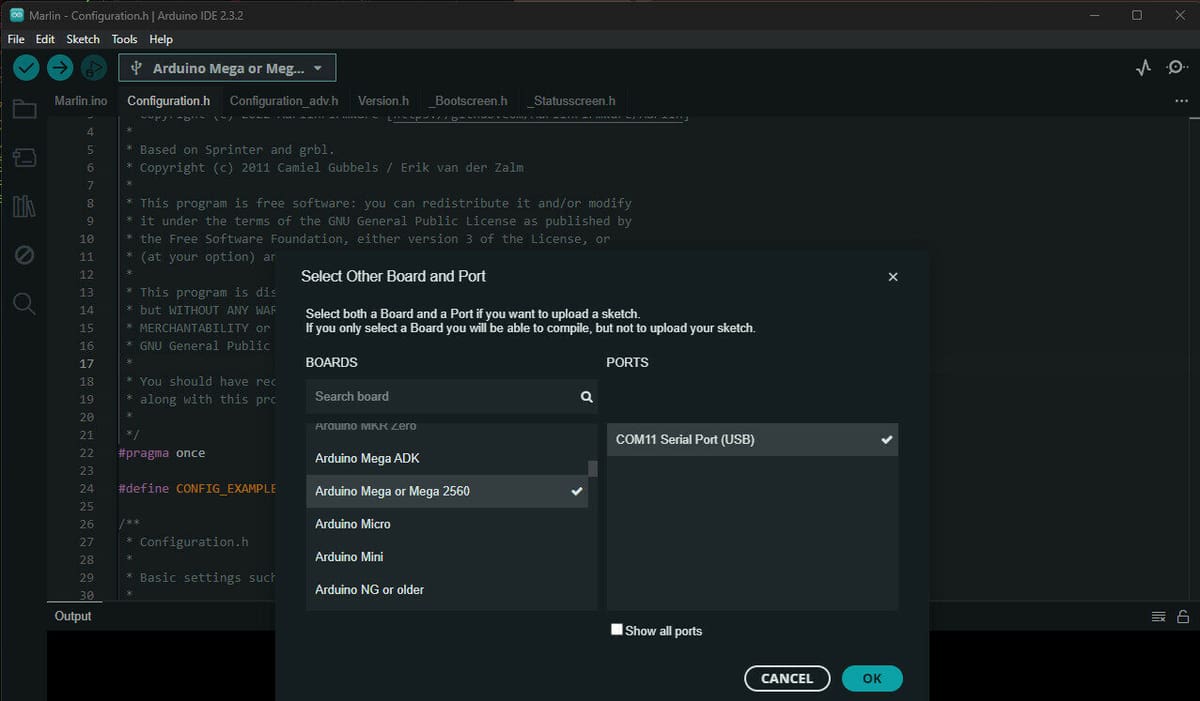The width and height of the screenshot is (1200, 701).
Task: Select COM11 Serial Port (USB)
Action: click(x=752, y=440)
